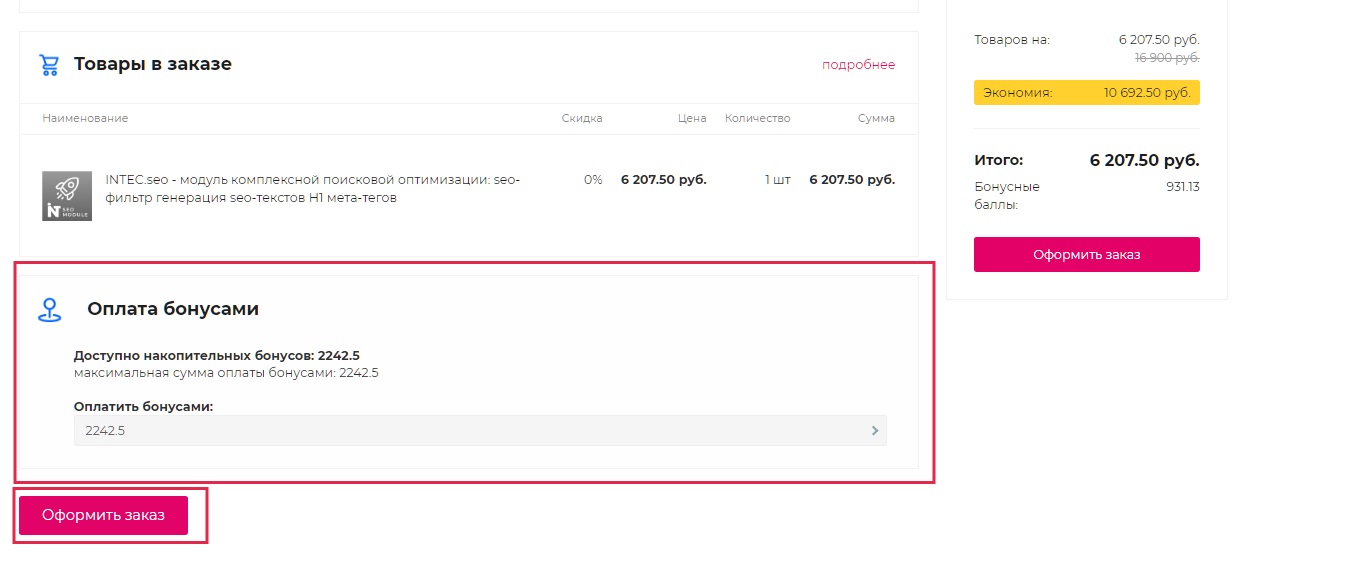Viewport: 1358px width, 584px height.
Task: Open the подробнее link in order items
Action: click(858, 65)
